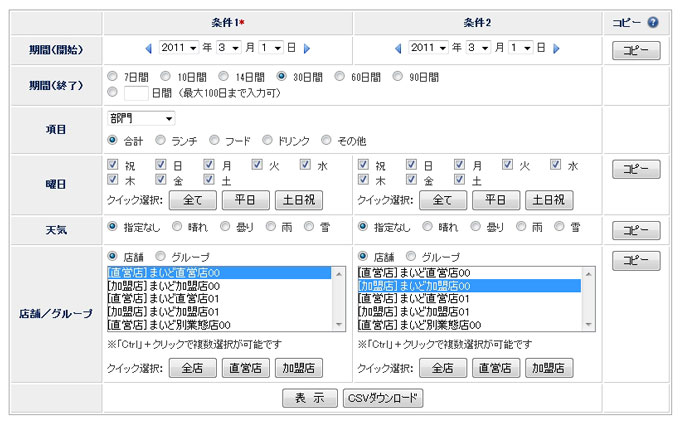The image size is (680, 423).
Task: Click コピー button in 天気 row
Action: tap(636, 230)
